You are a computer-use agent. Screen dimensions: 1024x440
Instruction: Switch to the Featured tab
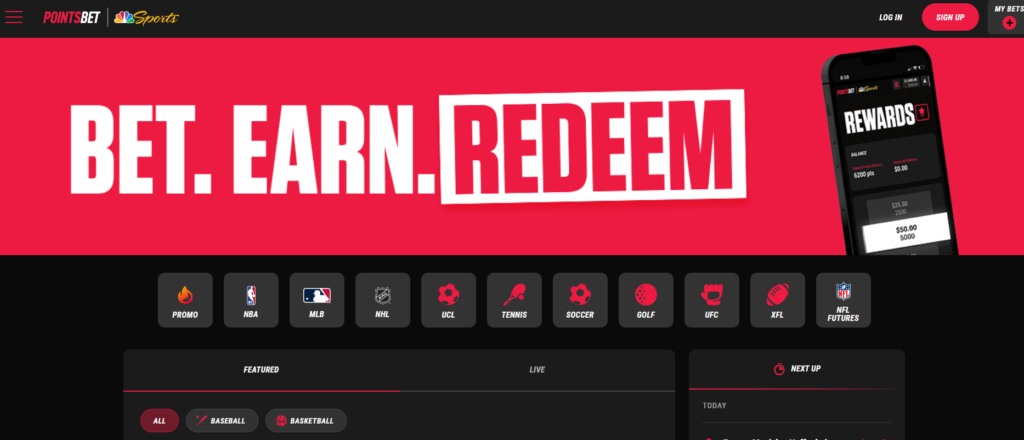click(x=261, y=370)
